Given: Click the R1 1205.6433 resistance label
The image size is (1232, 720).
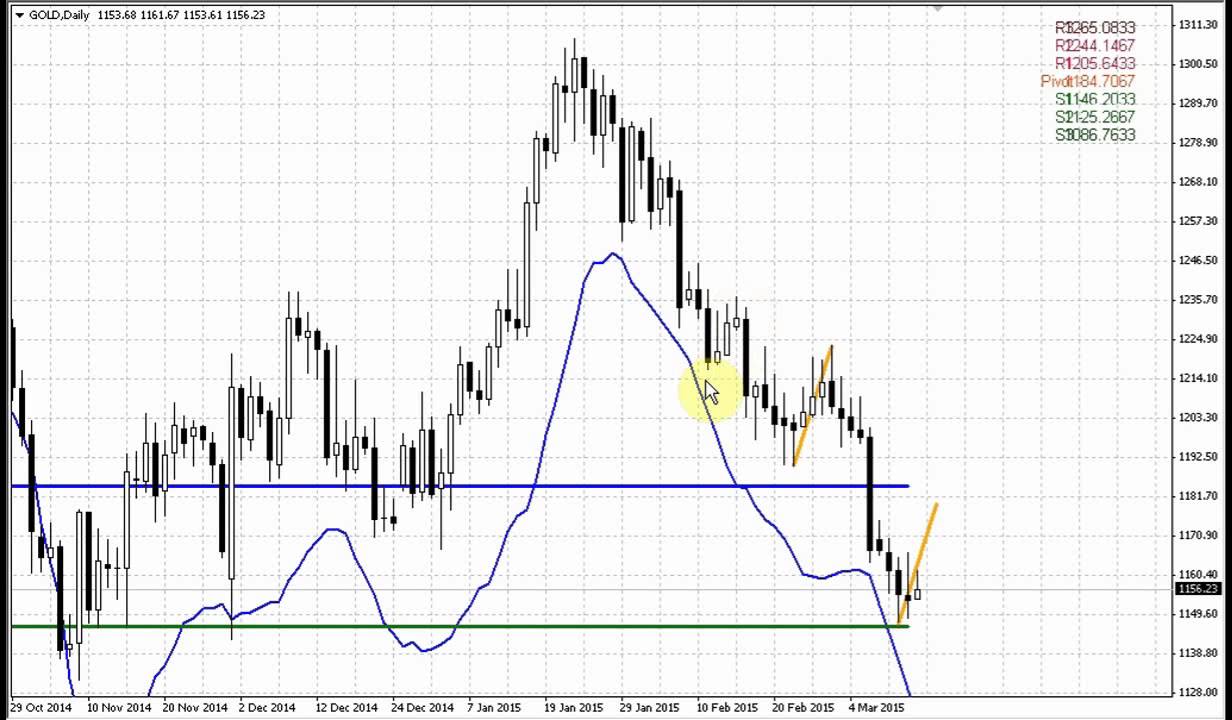Looking at the screenshot, I should tap(1095, 64).
